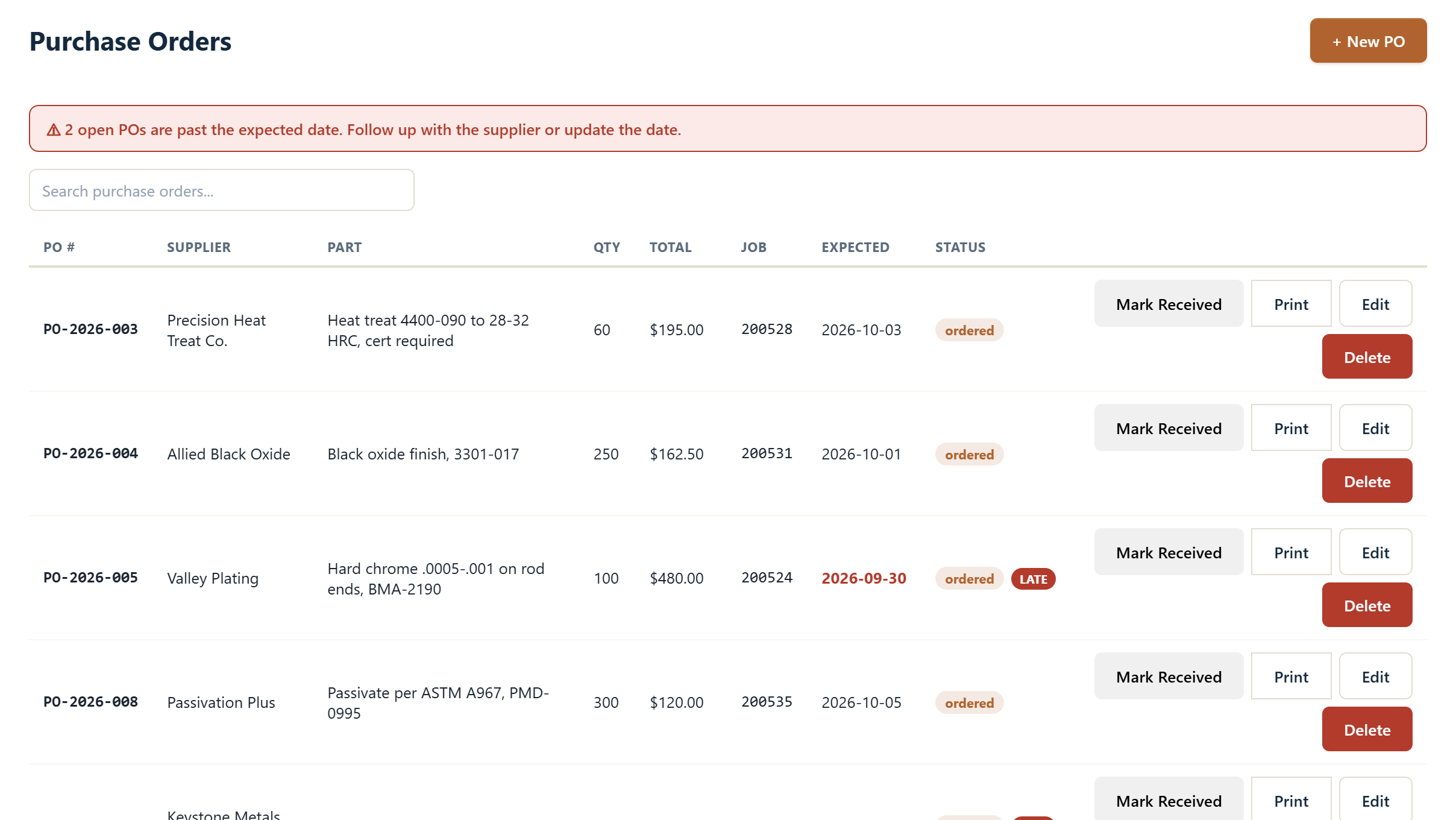The image size is (1456, 820).
Task: Click supplier Precision Heat Treat Co.
Action: click(216, 330)
